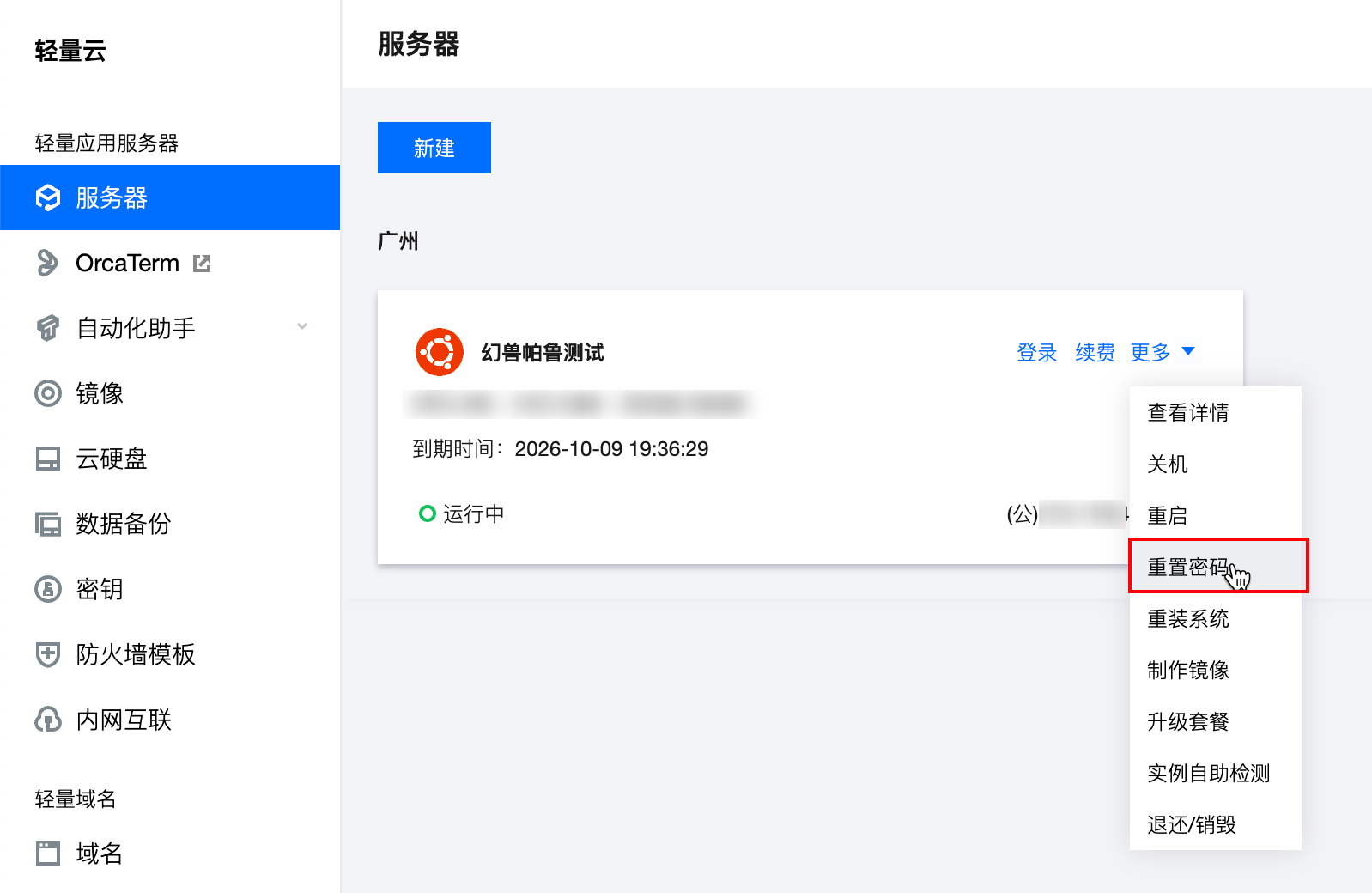The image size is (1372, 893).
Task: Click the green 运行中 status indicator
Action: [428, 513]
